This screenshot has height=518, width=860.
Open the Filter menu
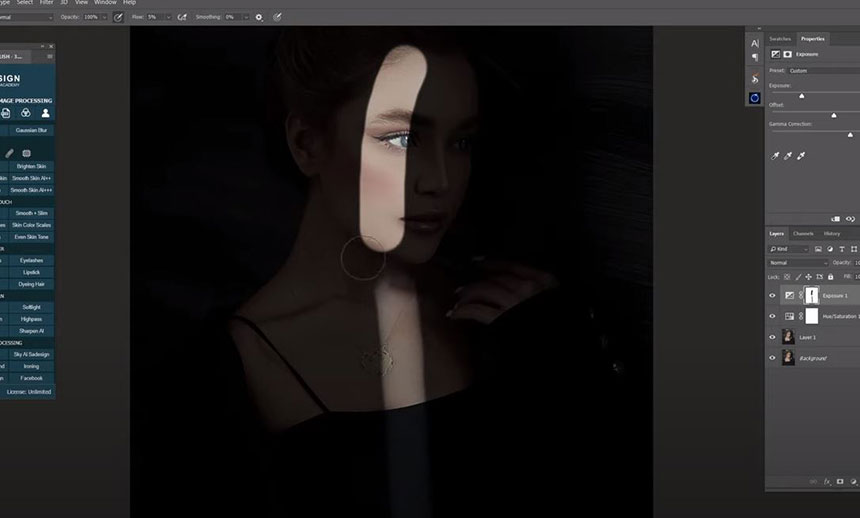47,3
